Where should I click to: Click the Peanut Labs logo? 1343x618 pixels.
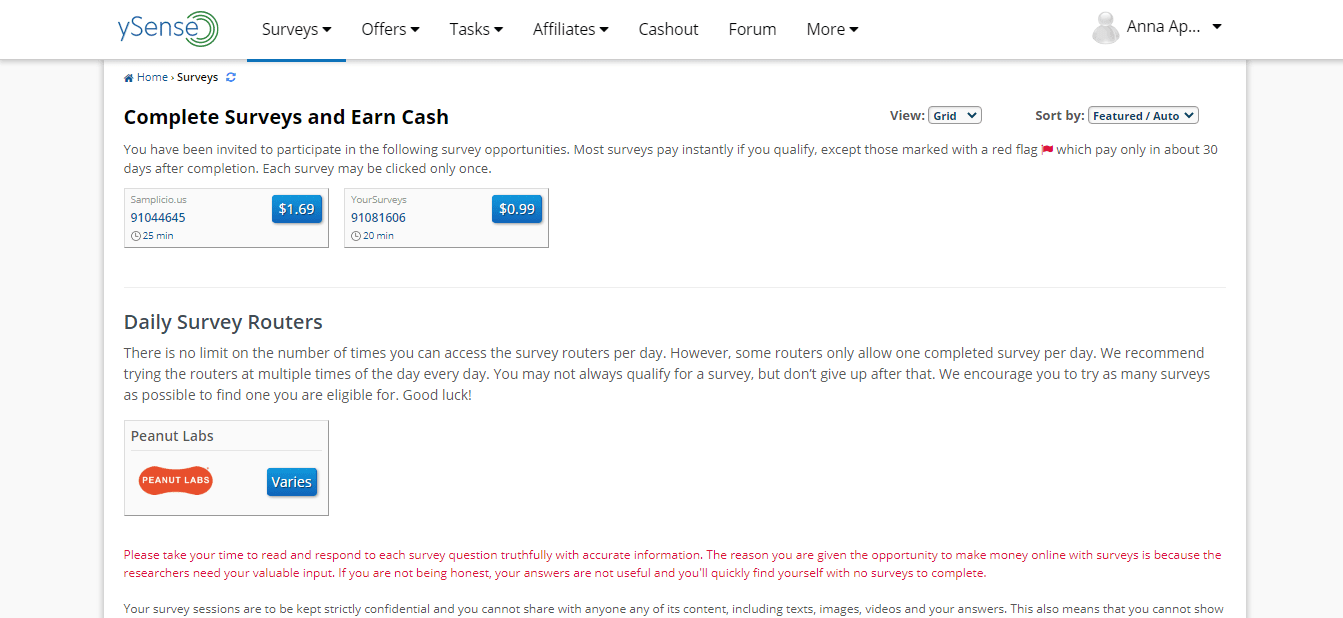[176, 480]
